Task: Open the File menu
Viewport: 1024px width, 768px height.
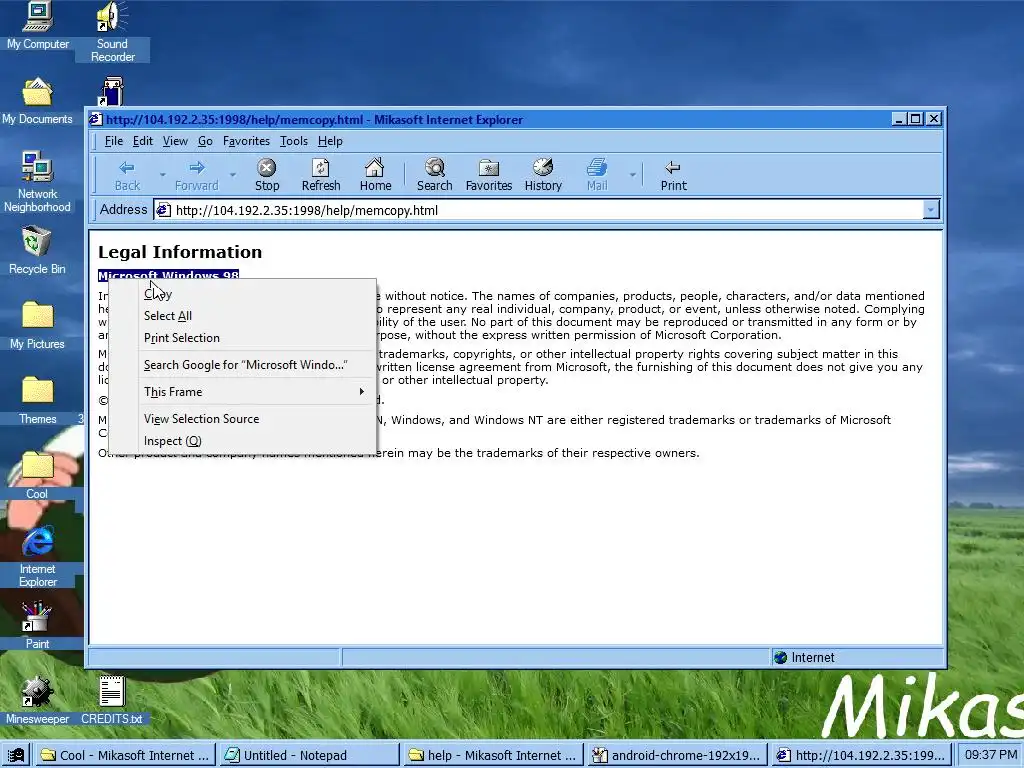Action: [x=114, y=141]
